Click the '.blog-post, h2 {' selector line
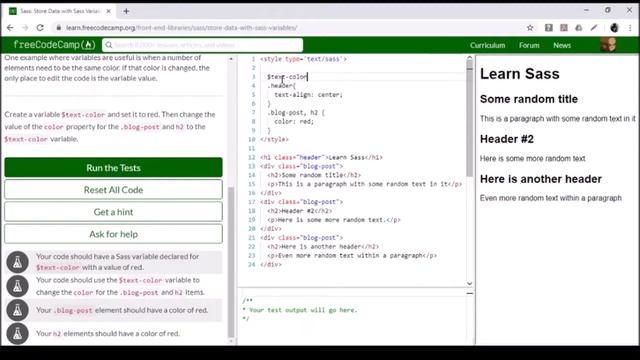The width and height of the screenshot is (640, 360). click(296, 113)
